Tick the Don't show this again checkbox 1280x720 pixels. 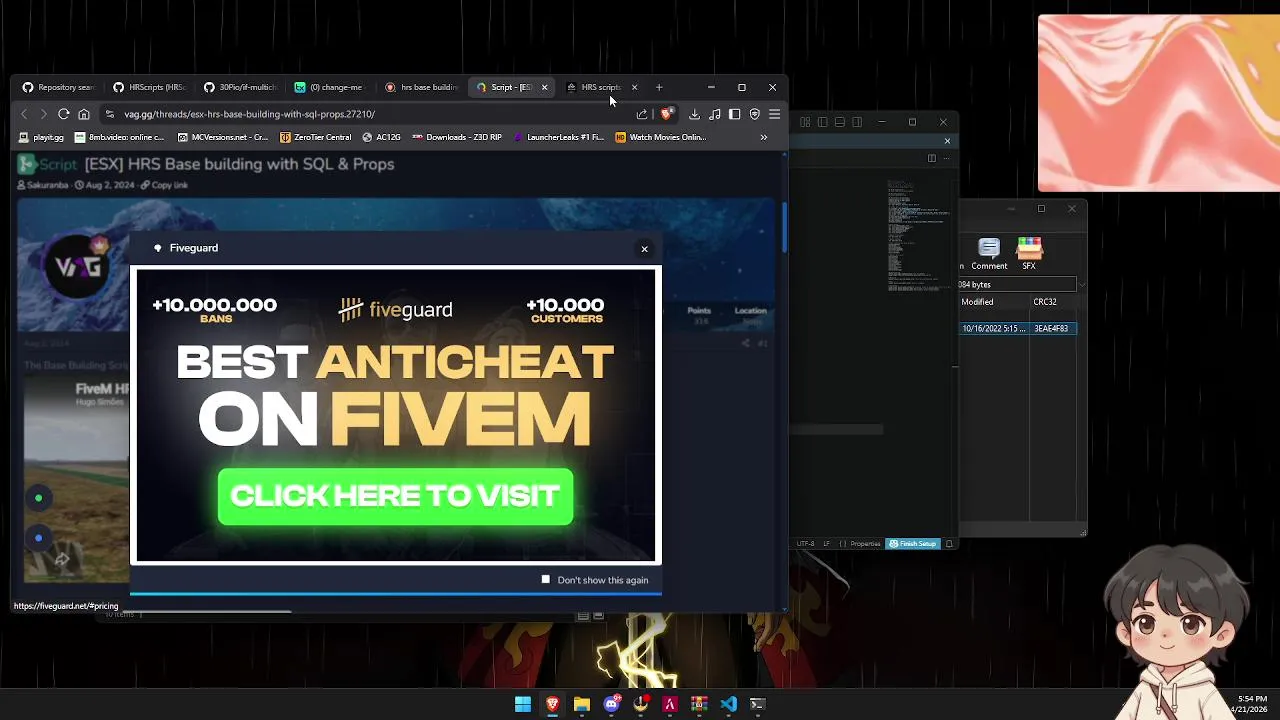click(546, 580)
